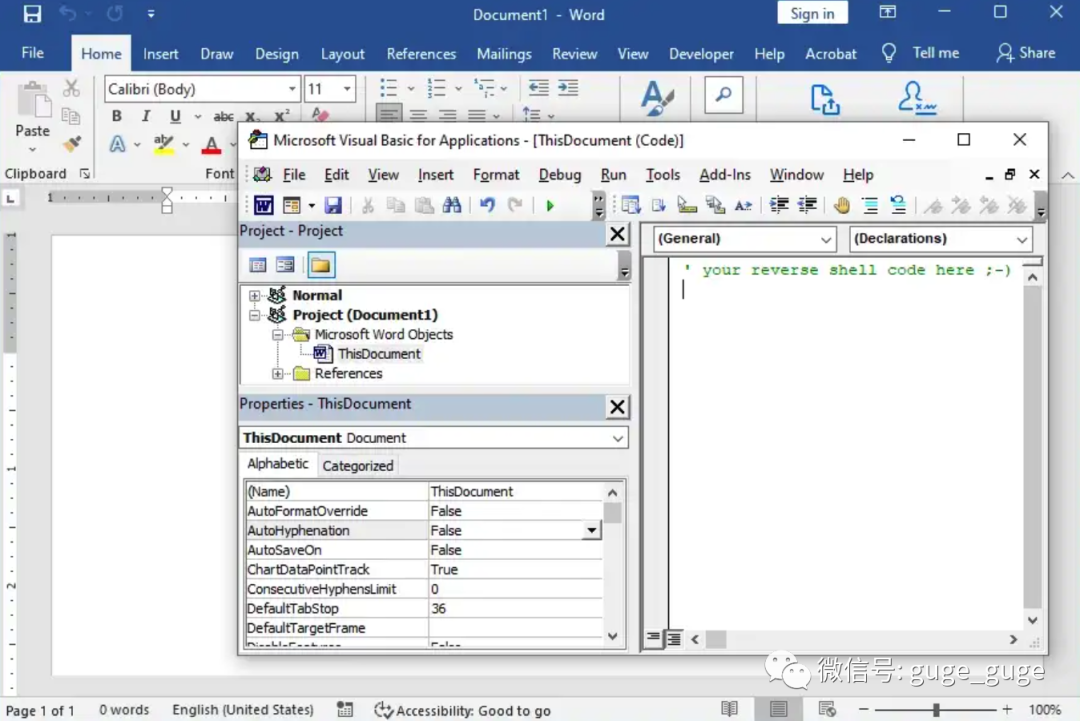This screenshot has height=721, width=1080.
Task: Open ThisDocument object dropdown in Properties
Action: pos(618,438)
